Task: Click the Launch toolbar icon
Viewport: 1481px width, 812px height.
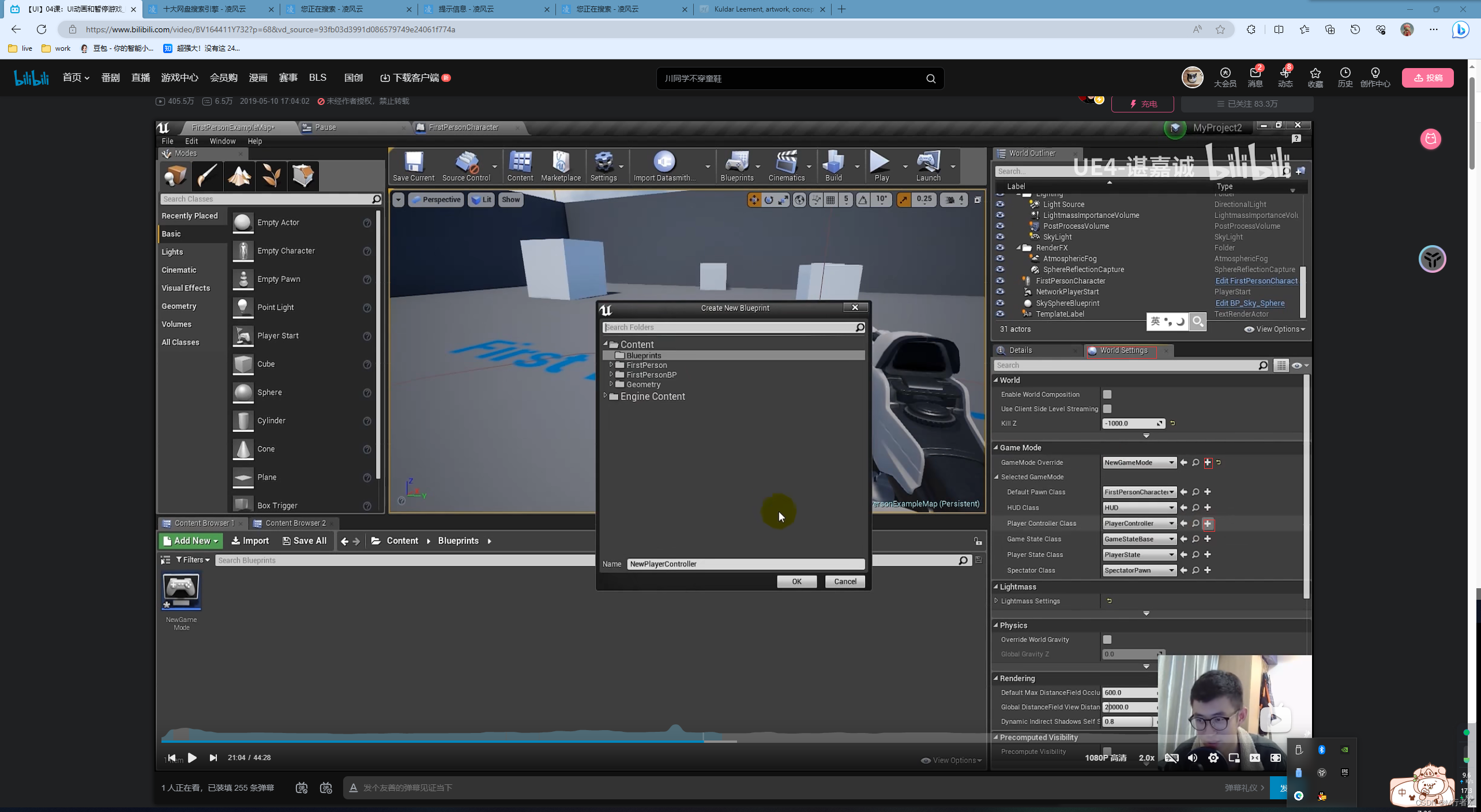Action: tap(928, 166)
